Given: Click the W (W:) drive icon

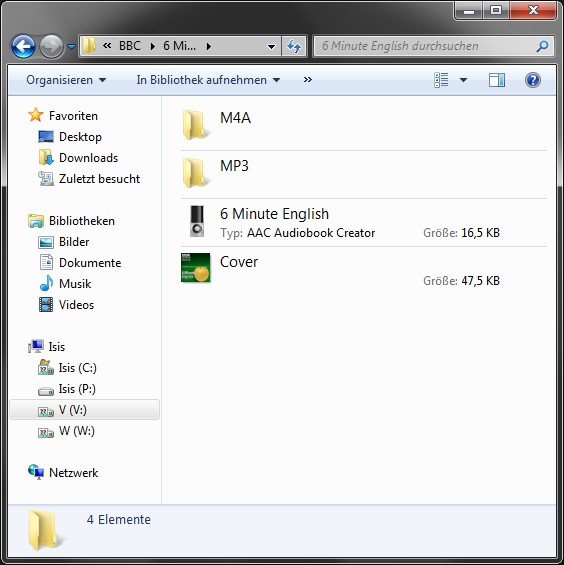Looking at the screenshot, I should 46,432.
